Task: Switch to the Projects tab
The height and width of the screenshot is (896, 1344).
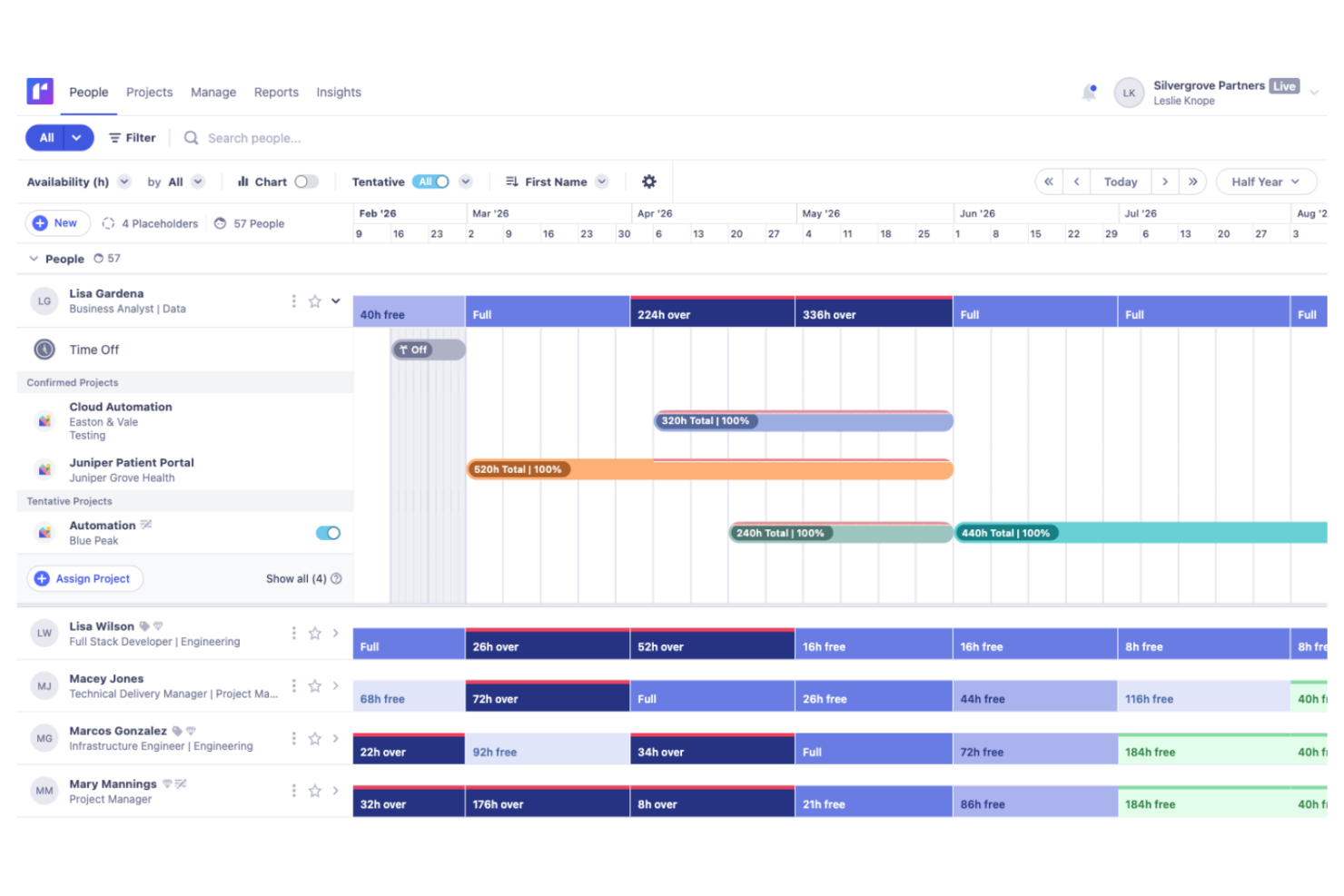Action: [x=149, y=93]
